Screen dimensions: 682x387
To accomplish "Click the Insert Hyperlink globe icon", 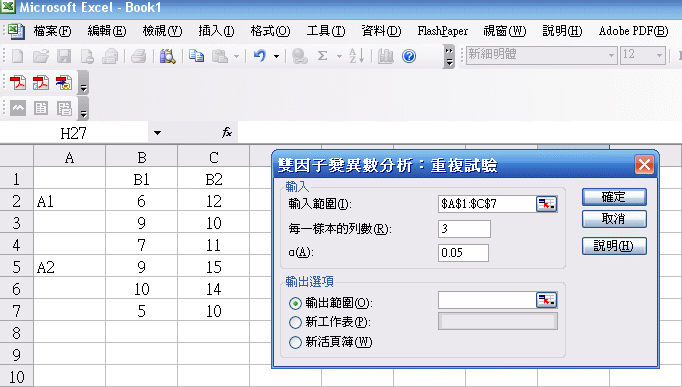I will (x=300, y=56).
